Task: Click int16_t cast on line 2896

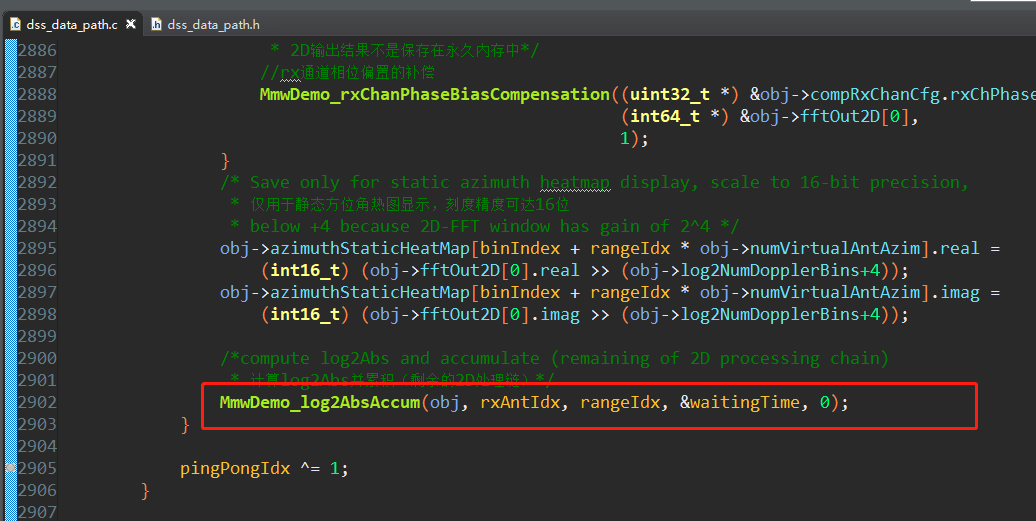Action: [x=305, y=270]
